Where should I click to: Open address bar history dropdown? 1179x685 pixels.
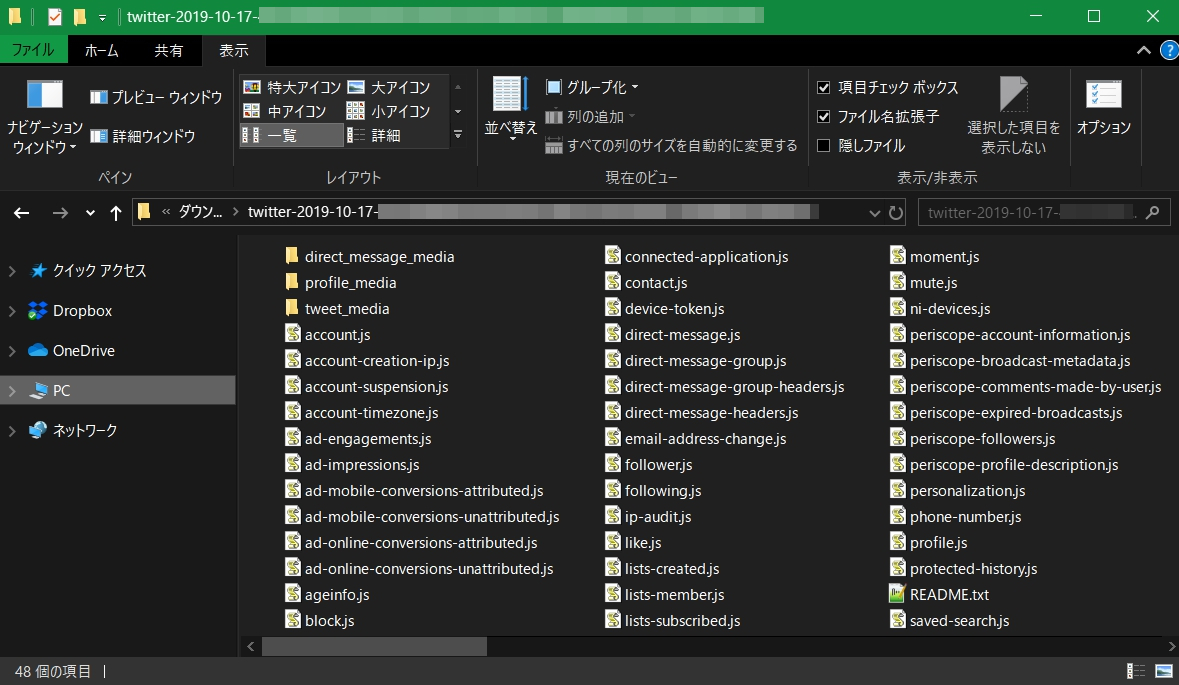click(874, 213)
